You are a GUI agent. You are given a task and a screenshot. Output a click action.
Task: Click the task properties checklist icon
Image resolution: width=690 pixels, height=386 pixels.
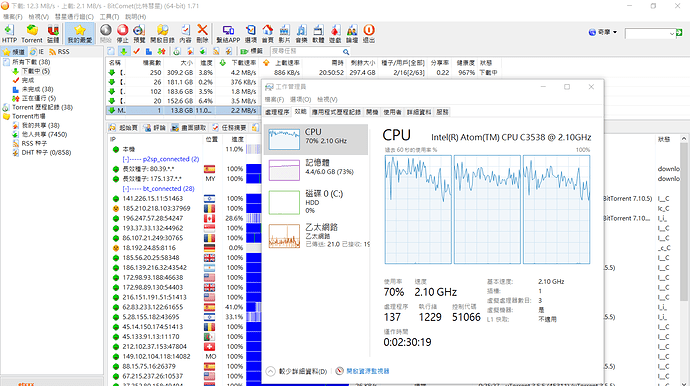coord(186,34)
